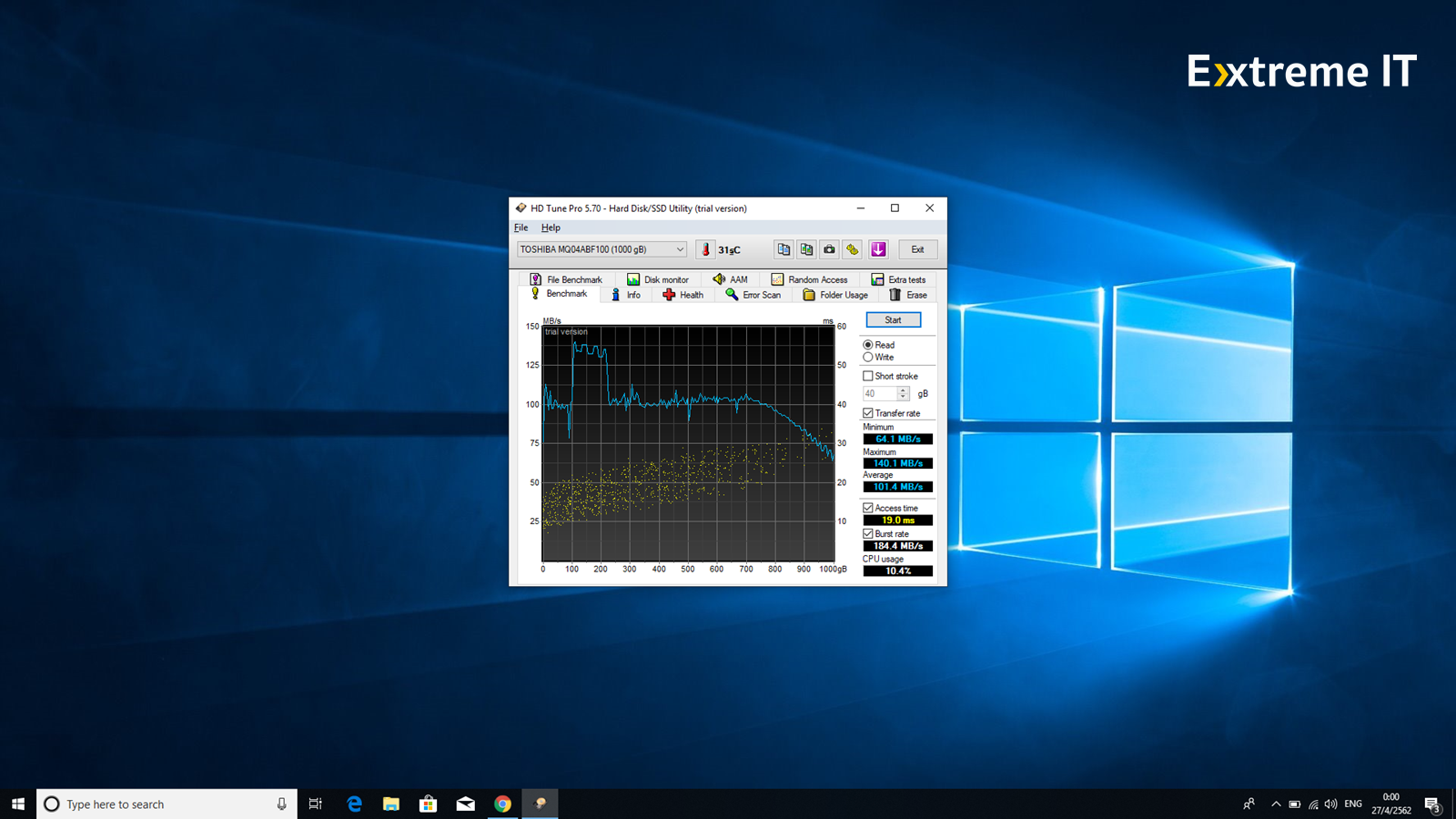Open the TOSHIBA drive selection dropdown

click(x=602, y=249)
